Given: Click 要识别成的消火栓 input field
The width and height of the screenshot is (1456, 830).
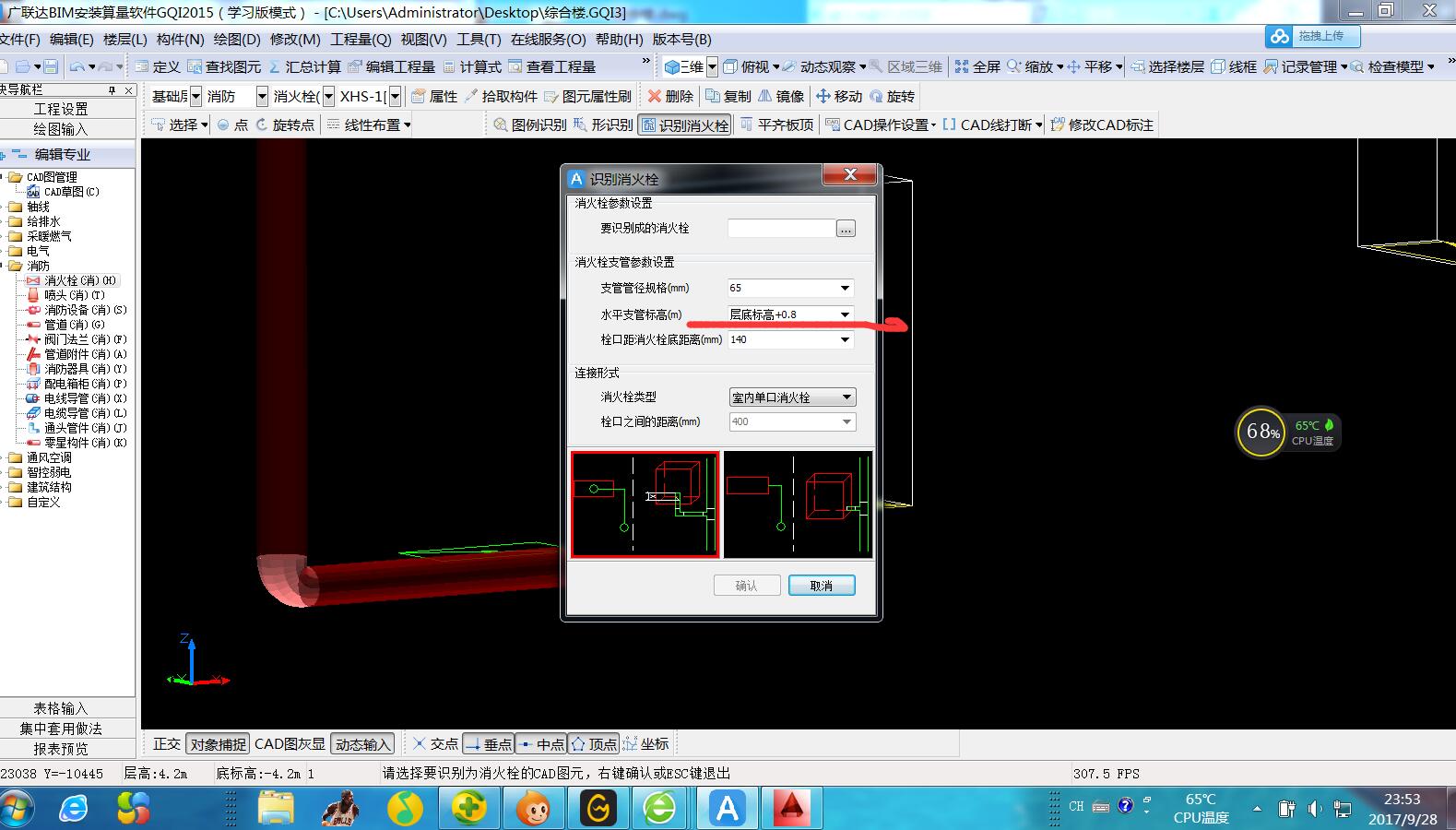Looking at the screenshot, I should (781, 228).
